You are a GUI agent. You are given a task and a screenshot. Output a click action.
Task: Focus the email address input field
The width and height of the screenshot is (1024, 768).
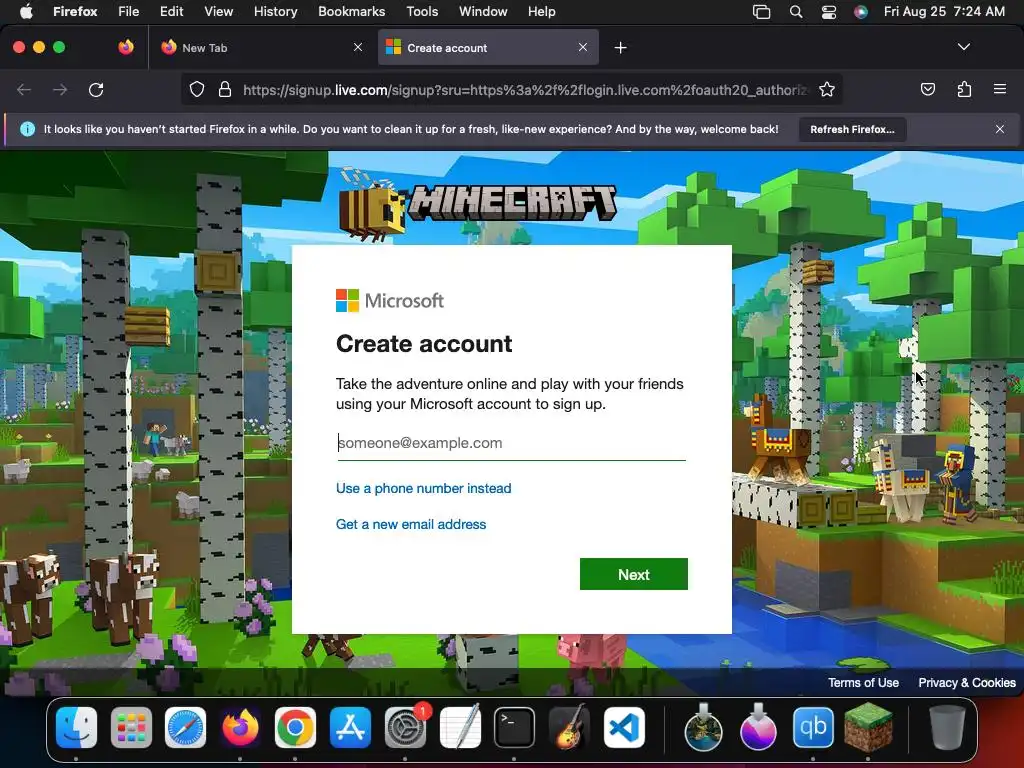coord(511,443)
